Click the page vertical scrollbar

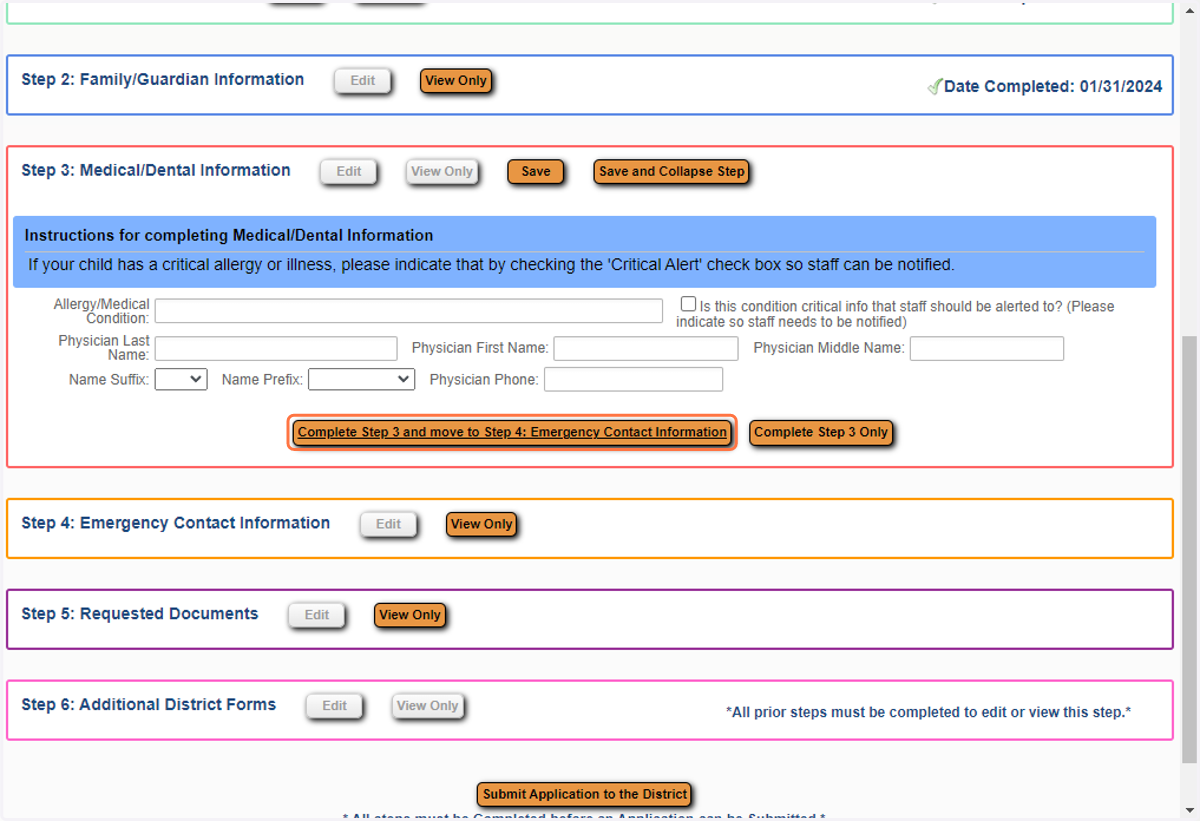pos(1189,548)
